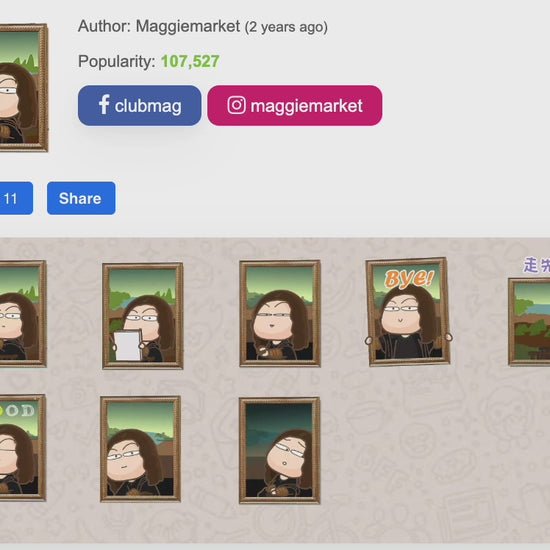Click the popularity count 107,527
This screenshot has height=550, width=550.
coord(190,61)
